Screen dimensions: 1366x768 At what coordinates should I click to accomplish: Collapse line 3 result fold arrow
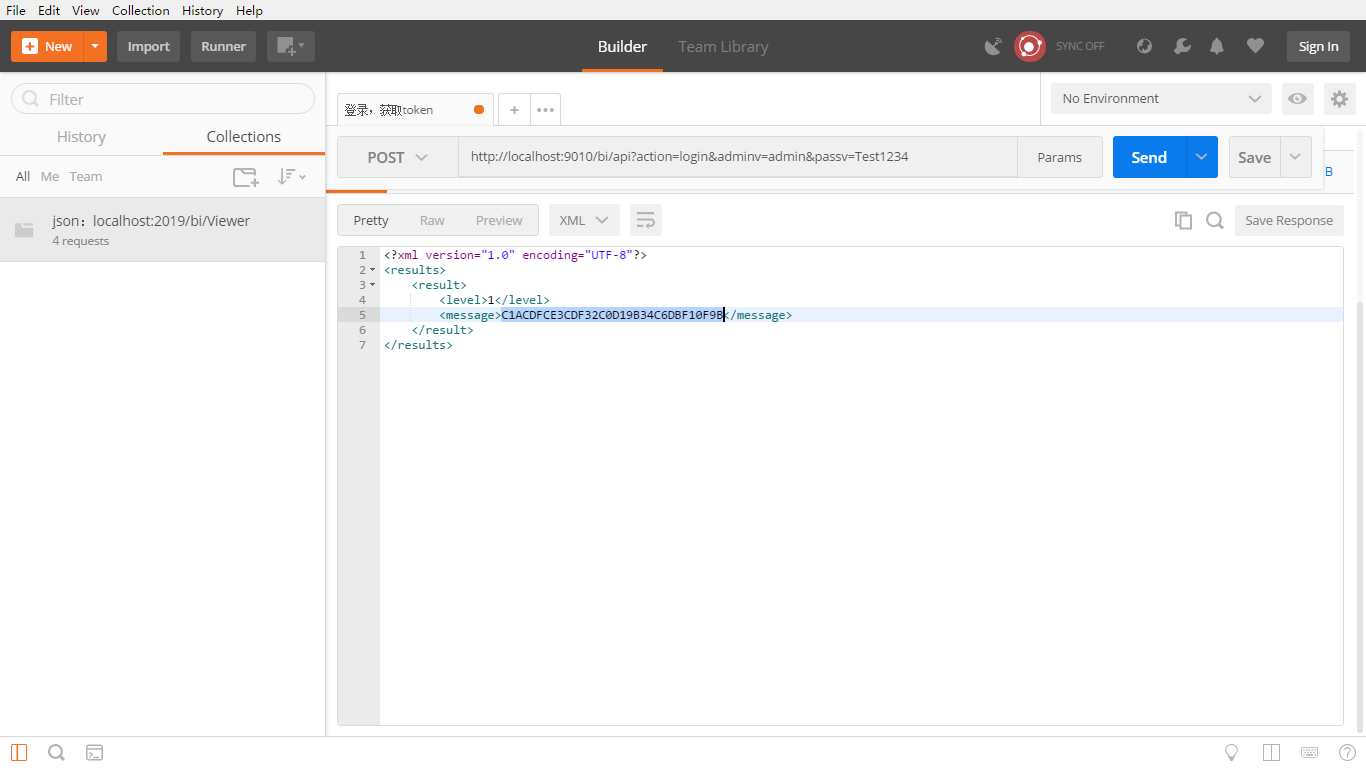coord(373,285)
